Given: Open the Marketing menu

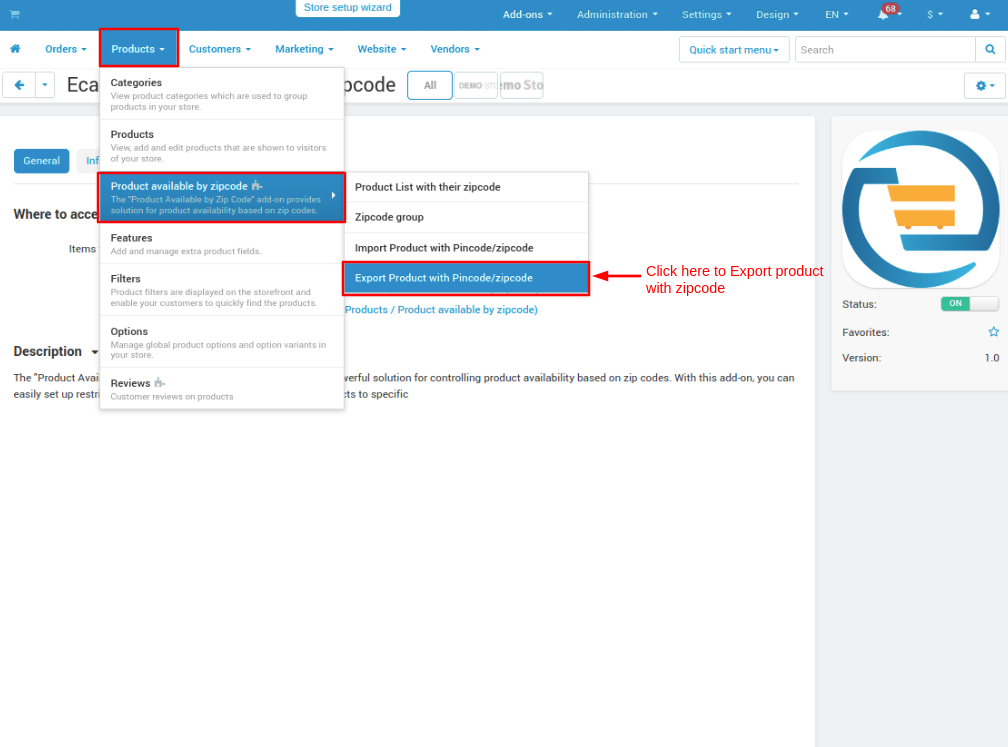Looking at the screenshot, I should [304, 49].
